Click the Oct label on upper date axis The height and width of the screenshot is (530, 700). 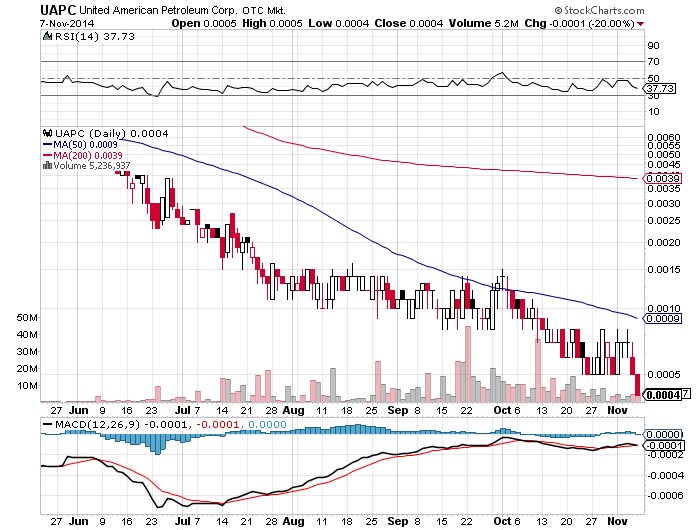click(502, 410)
